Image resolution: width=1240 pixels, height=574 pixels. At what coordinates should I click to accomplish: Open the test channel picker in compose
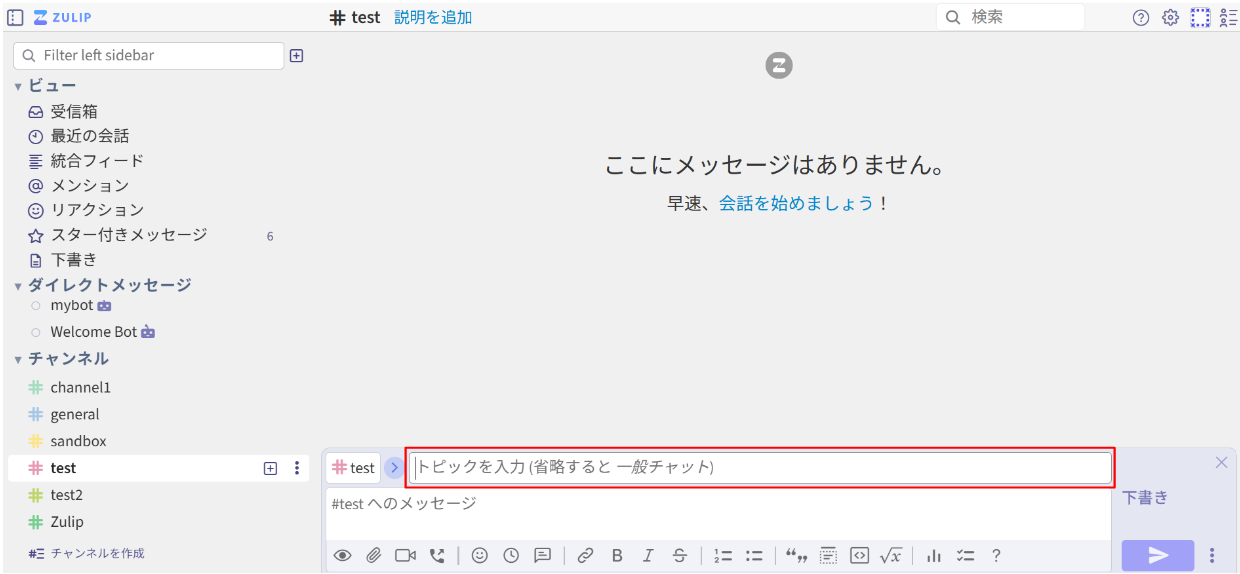point(353,468)
